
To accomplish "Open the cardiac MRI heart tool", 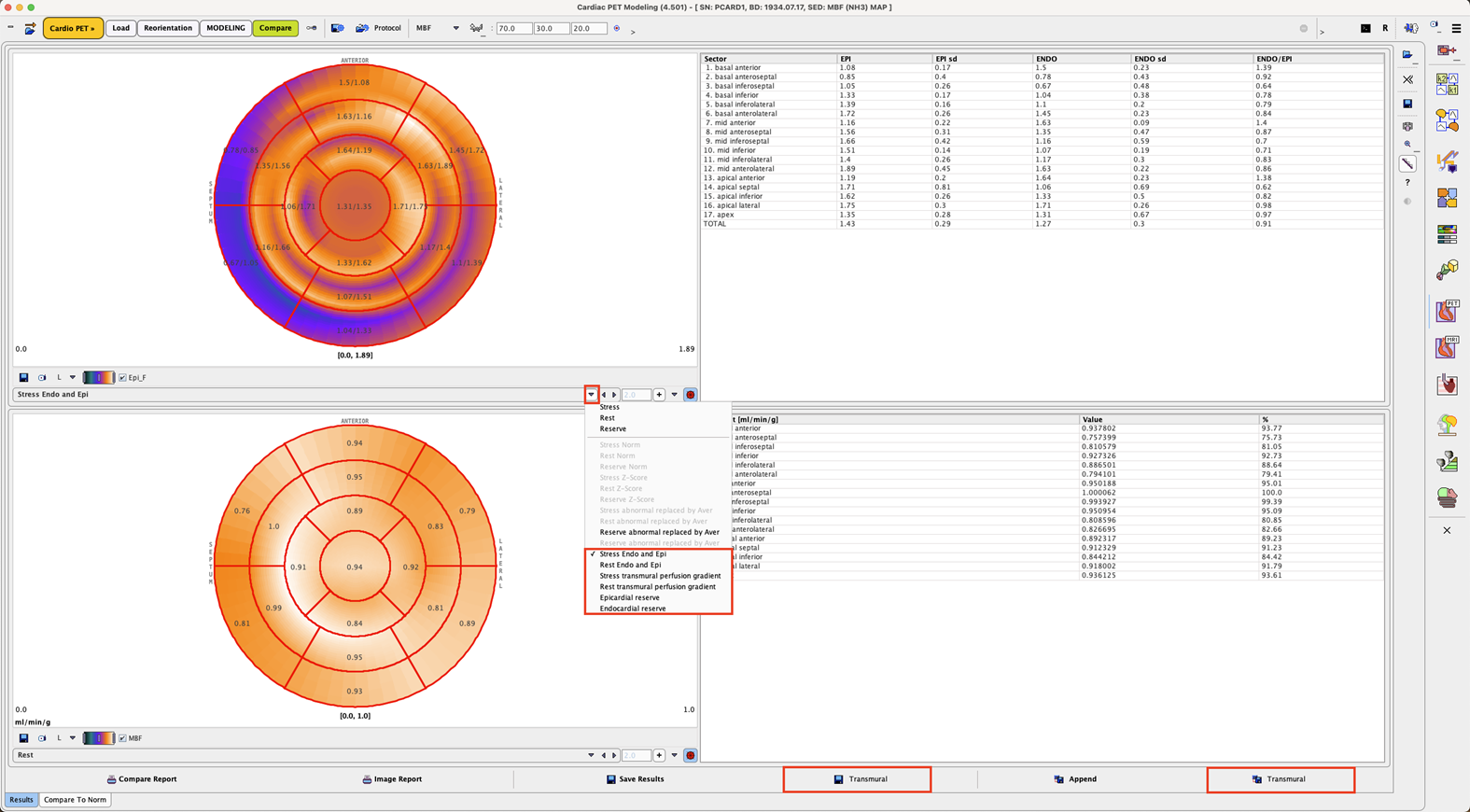I will pyautogui.click(x=1447, y=347).
